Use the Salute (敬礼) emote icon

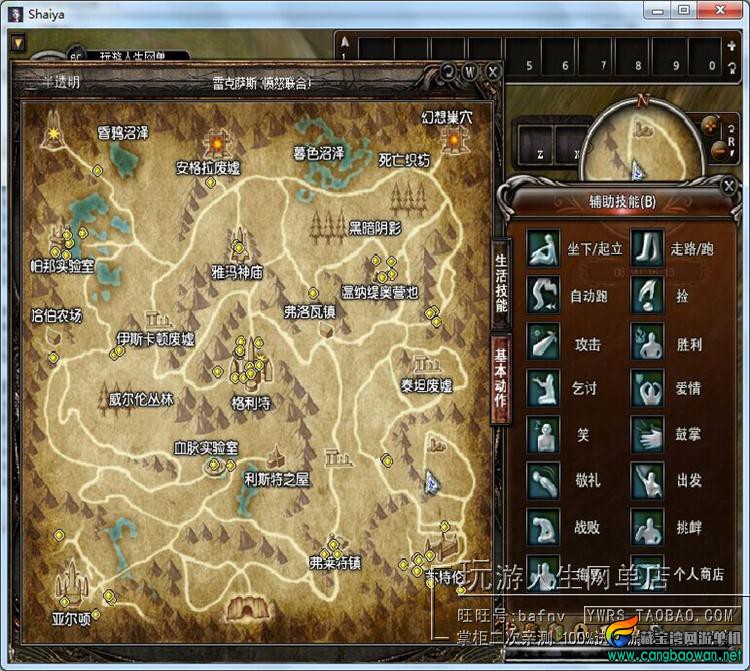coord(543,481)
